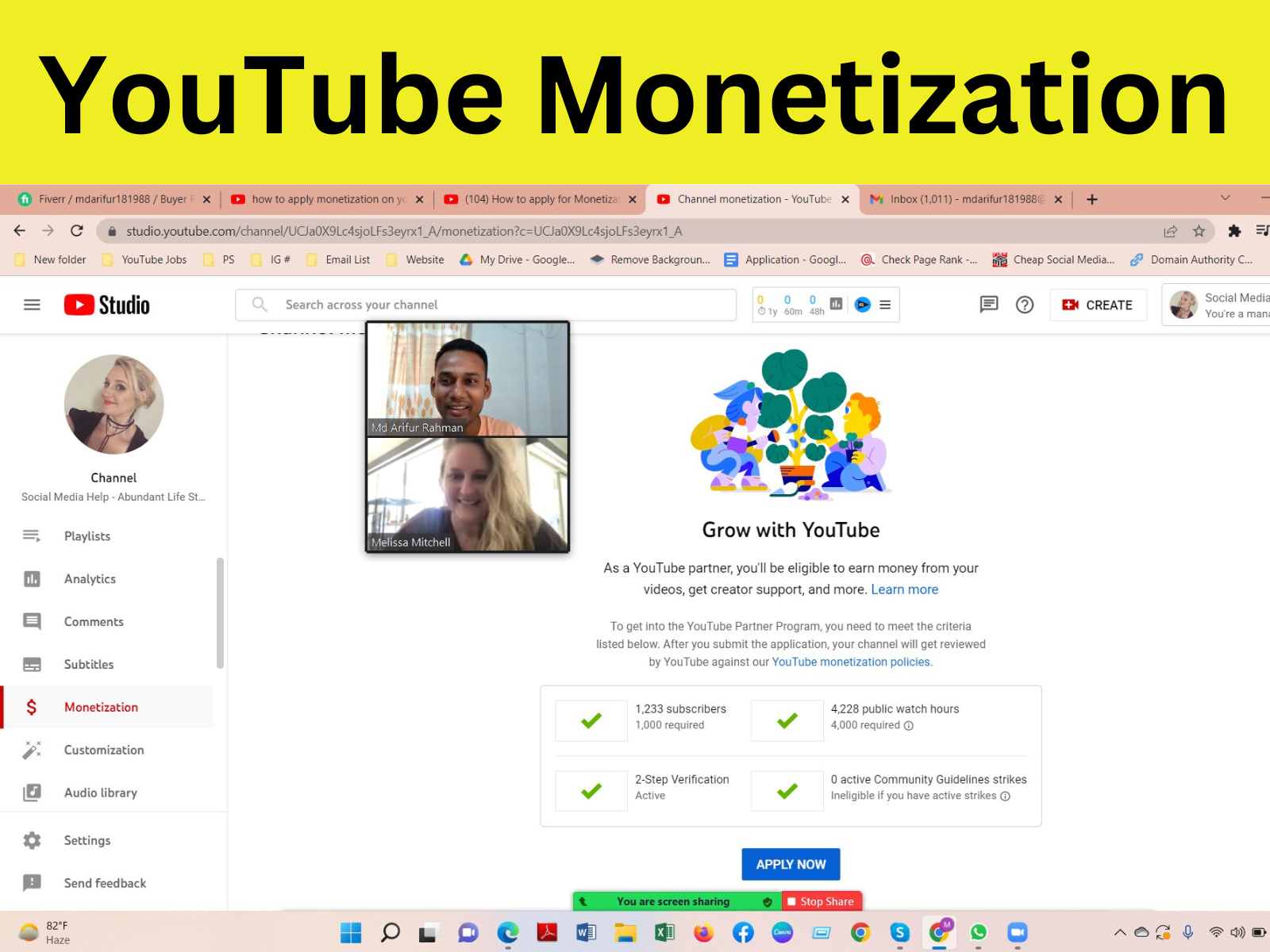Bookmark this page with the star icon
Image resolution: width=1270 pixels, height=952 pixels.
[1199, 231]
